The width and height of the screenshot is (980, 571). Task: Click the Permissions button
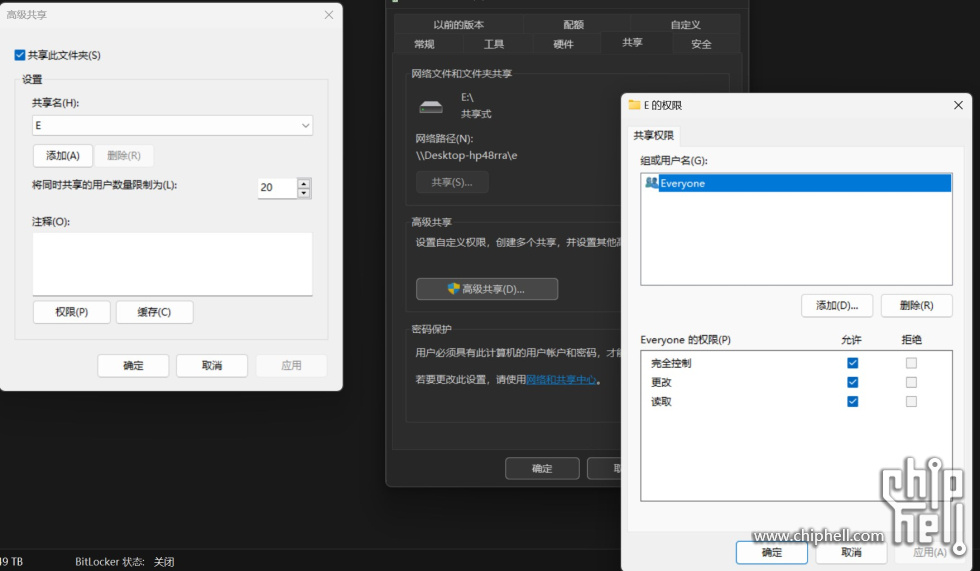[x=71, y=312]
